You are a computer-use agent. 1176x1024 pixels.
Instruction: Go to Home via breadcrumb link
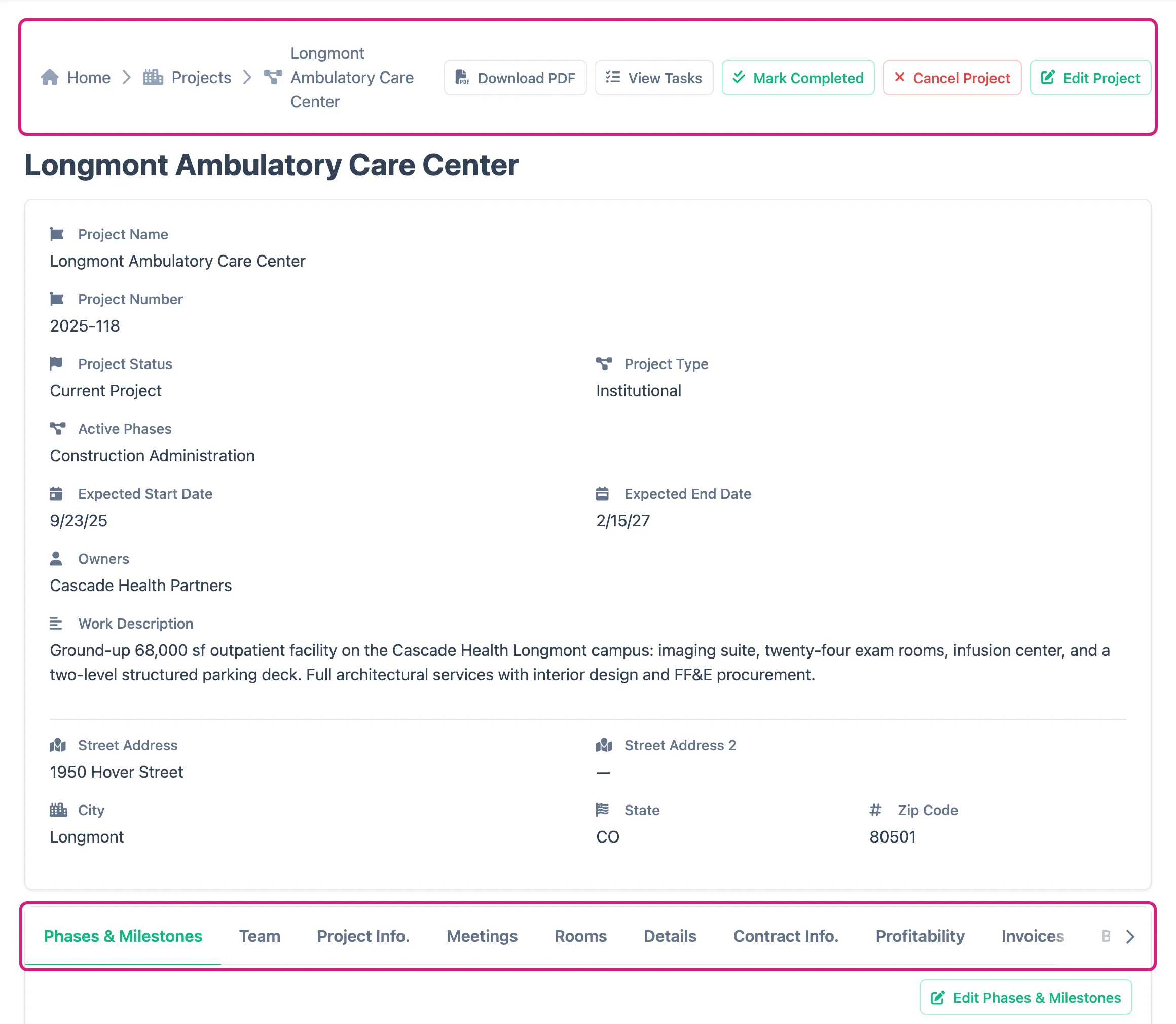[89, 77]
